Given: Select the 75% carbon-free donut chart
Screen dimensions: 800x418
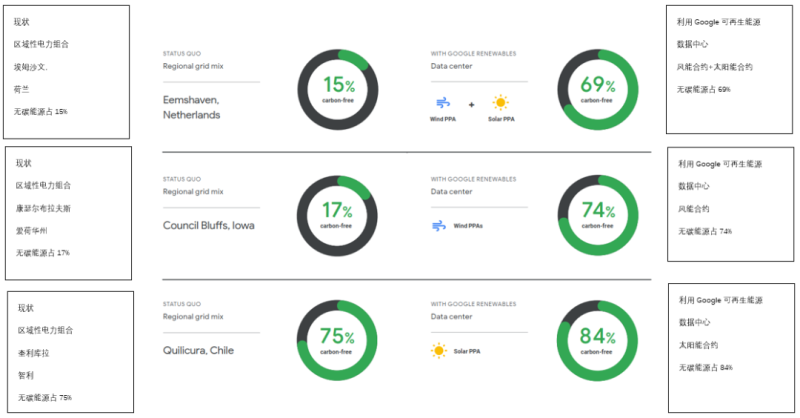Looking at the screenshot, I should point(337,340).
